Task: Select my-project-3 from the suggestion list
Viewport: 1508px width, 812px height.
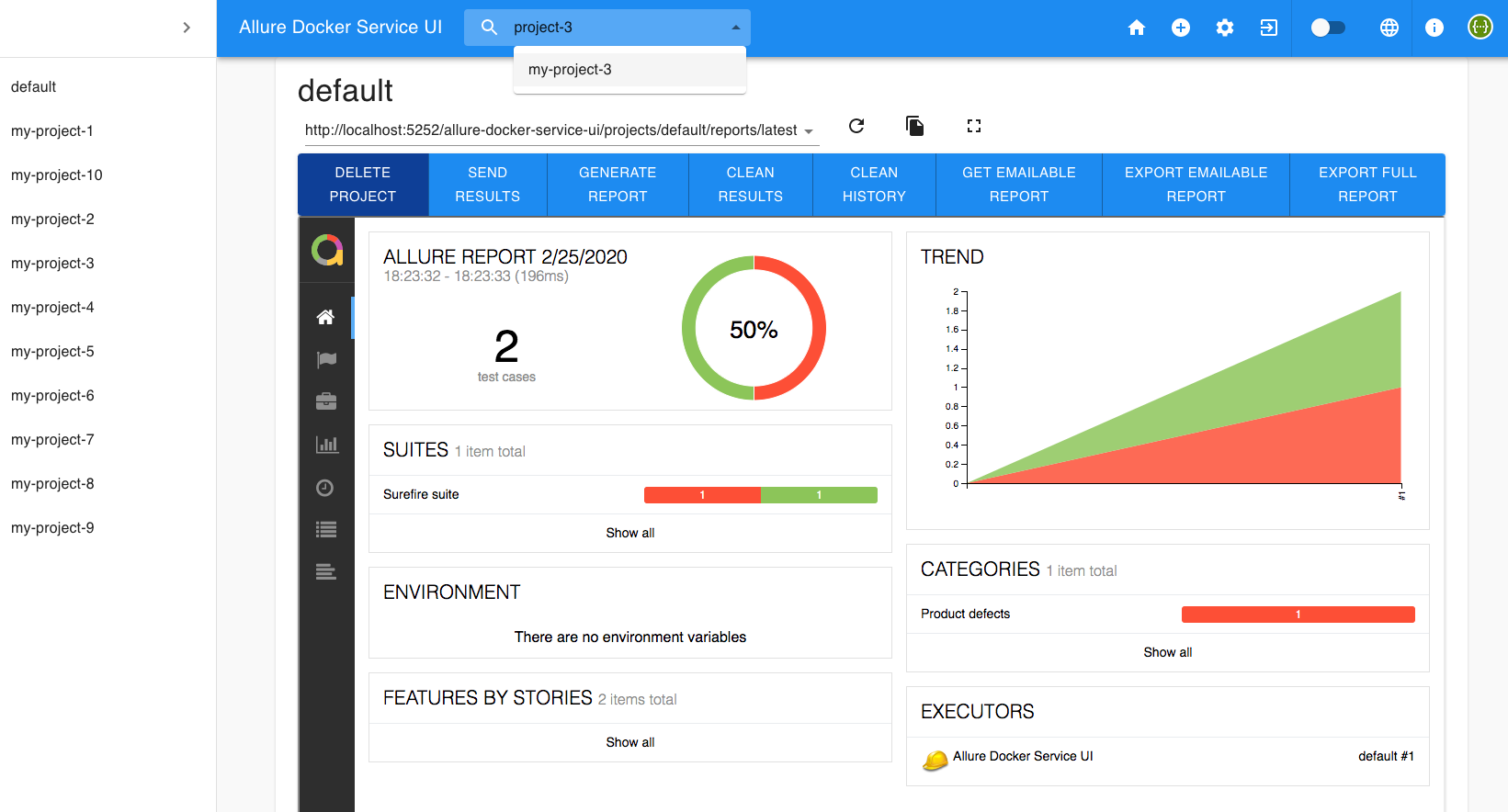Action: coord(629,70)
